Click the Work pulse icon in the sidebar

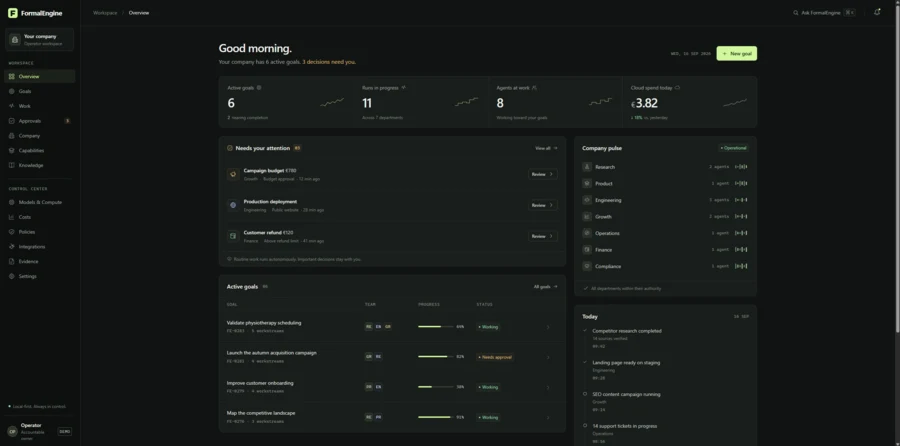click(12, 106)
